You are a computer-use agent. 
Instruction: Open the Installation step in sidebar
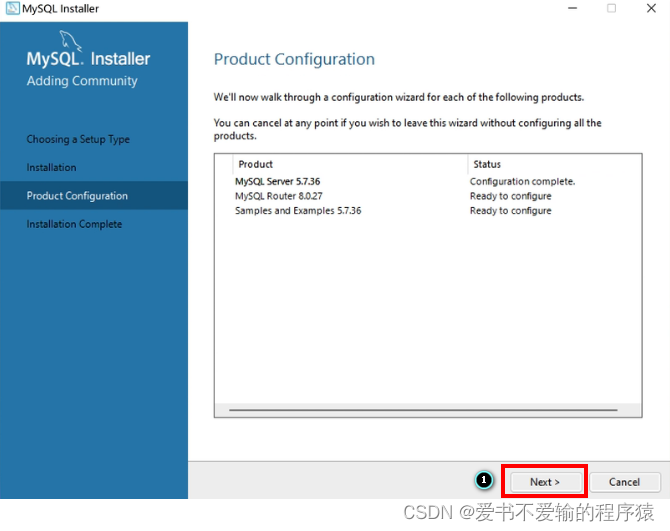[51, 167]
